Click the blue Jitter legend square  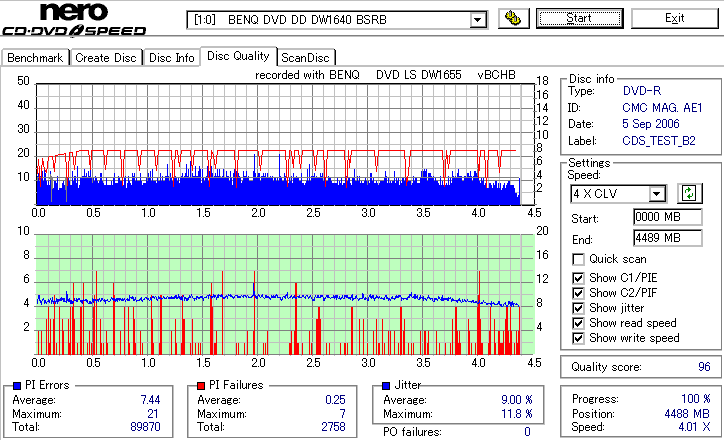coord(386,386)
